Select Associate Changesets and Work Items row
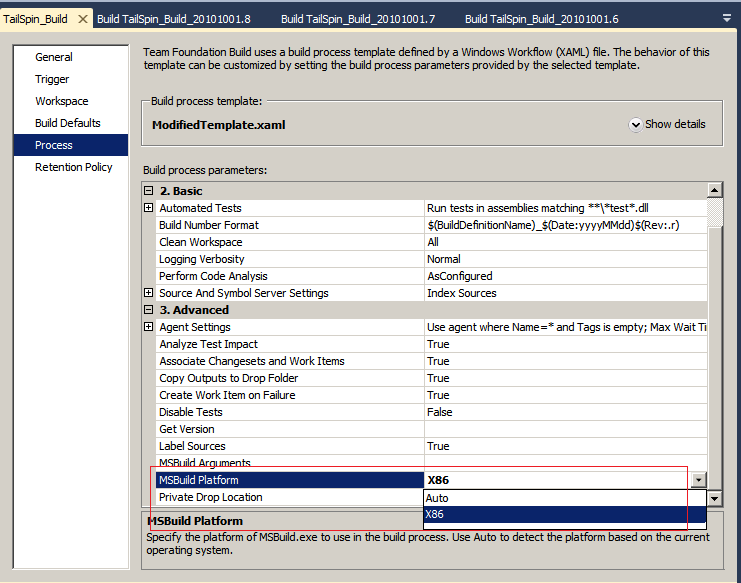 click(431, 361)
